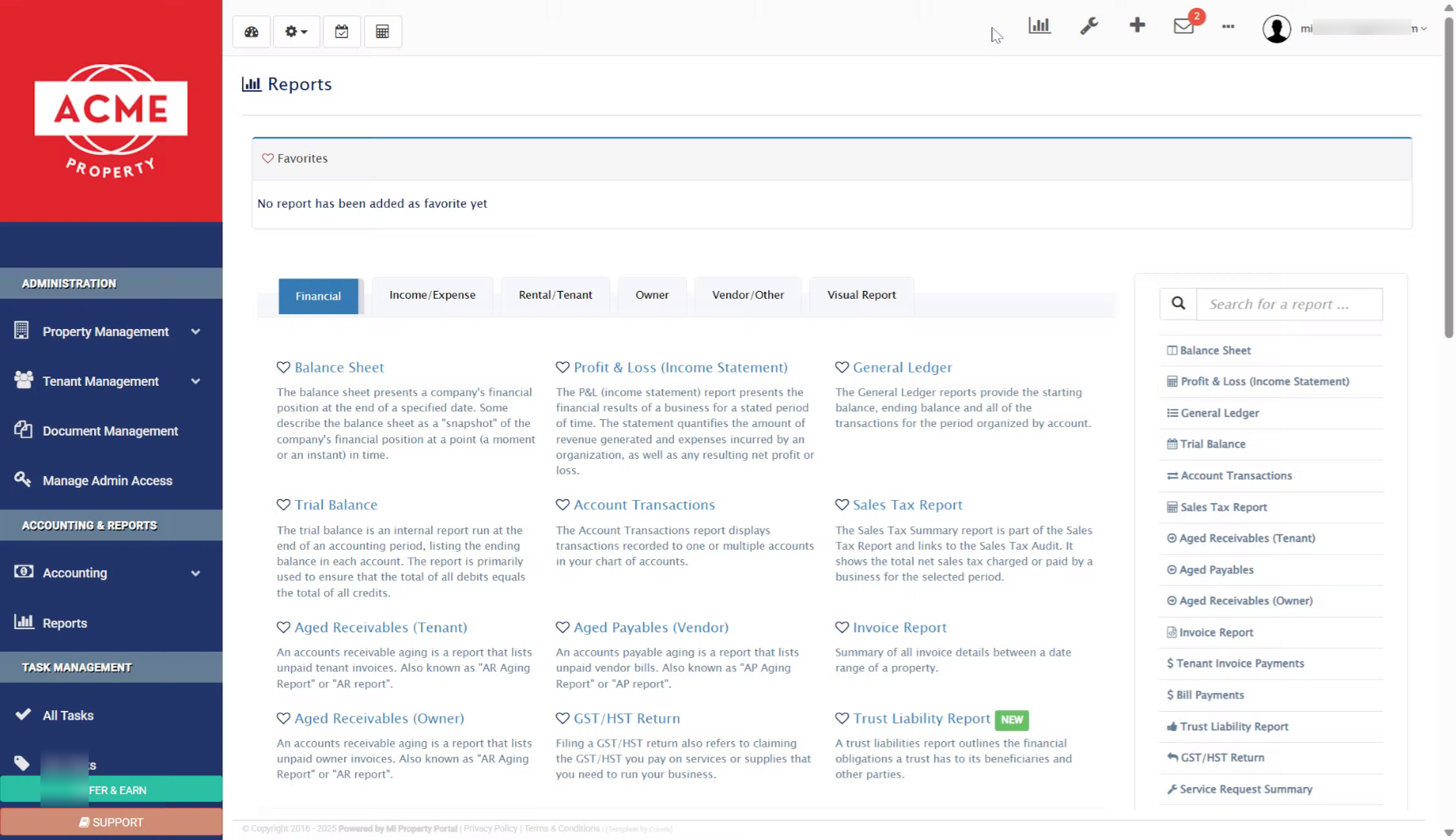Click the bar chart reports icon in header

(1039, 25)
